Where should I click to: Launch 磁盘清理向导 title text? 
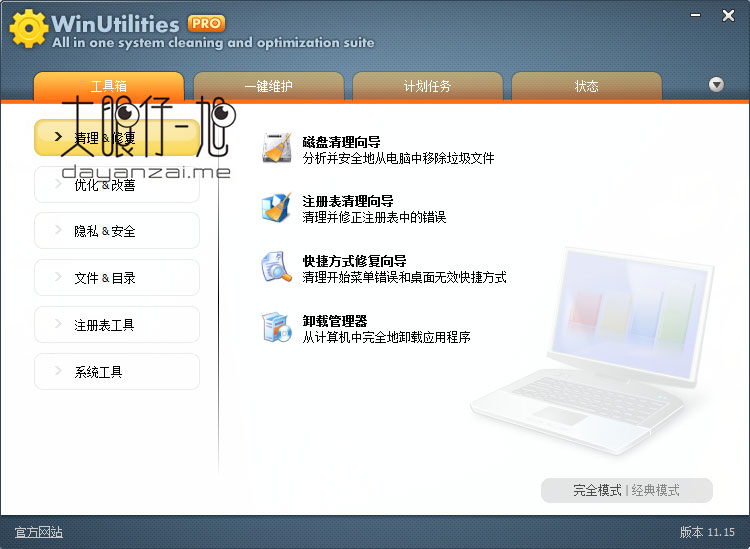click(342, 142)
